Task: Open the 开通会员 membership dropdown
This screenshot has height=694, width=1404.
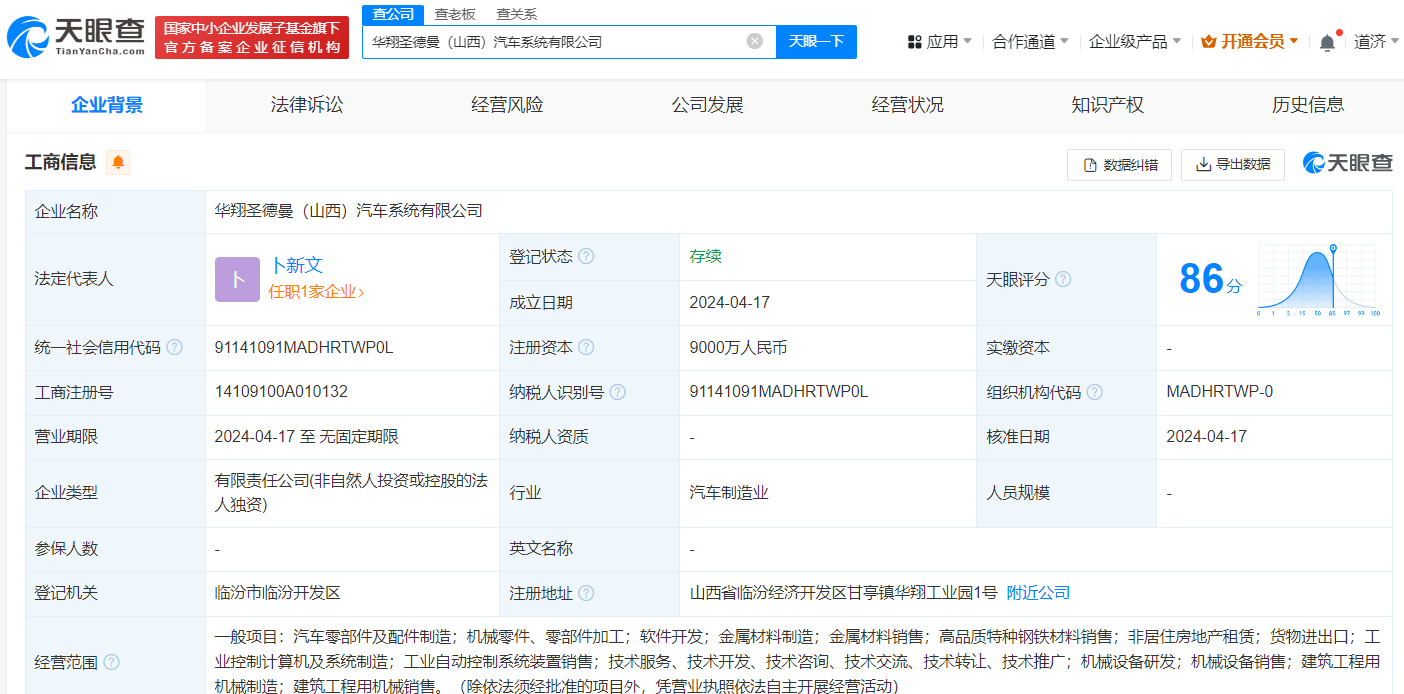Action: click(1250, 41)
